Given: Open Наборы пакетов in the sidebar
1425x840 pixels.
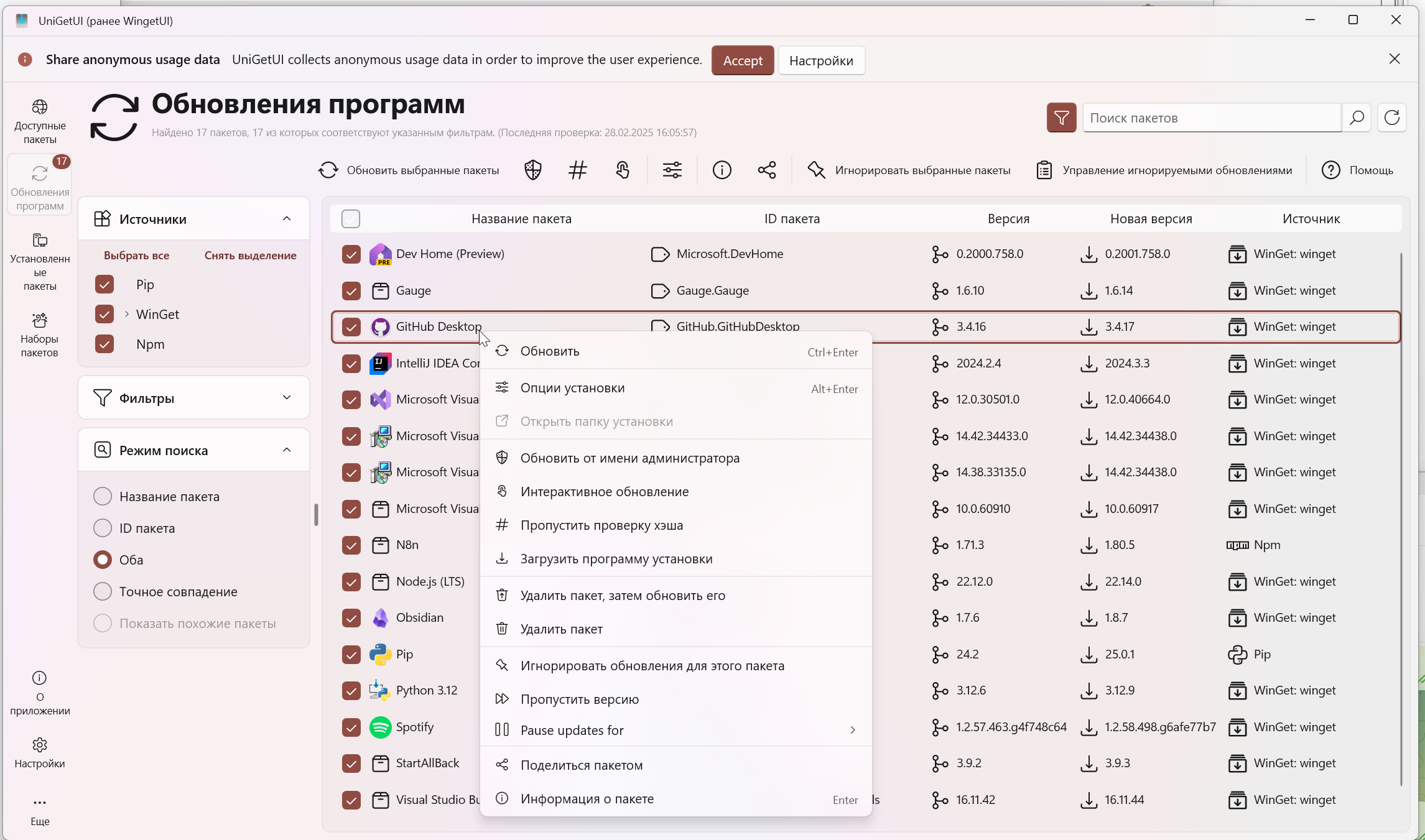Looking at the screenshot, I should tap(40, 335).
